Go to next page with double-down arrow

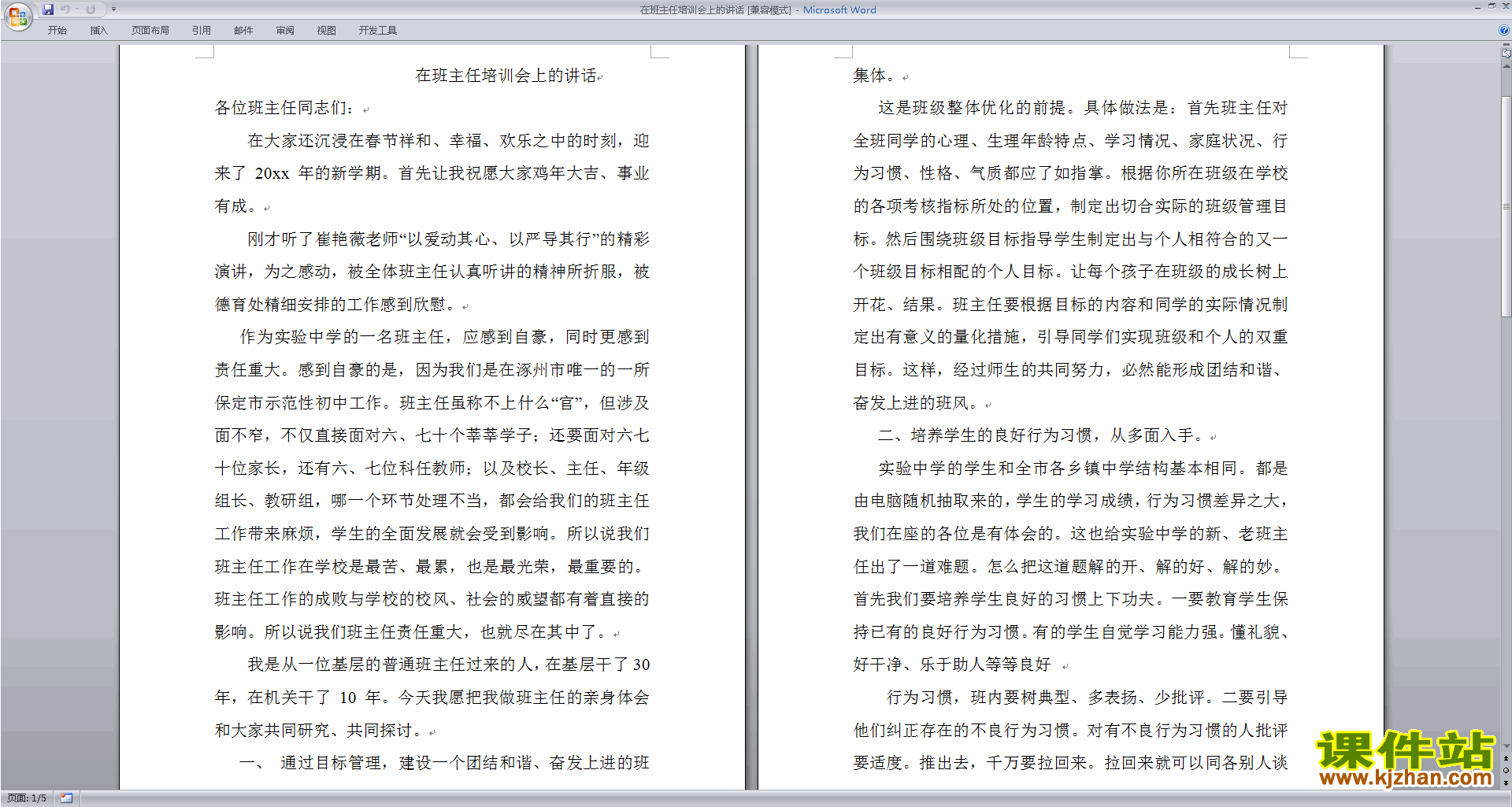point(1506,783)
